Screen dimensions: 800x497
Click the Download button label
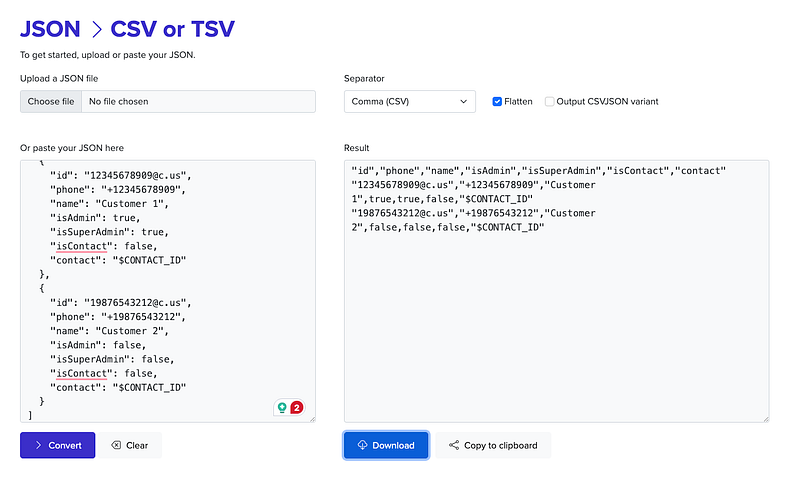(393, 446)
